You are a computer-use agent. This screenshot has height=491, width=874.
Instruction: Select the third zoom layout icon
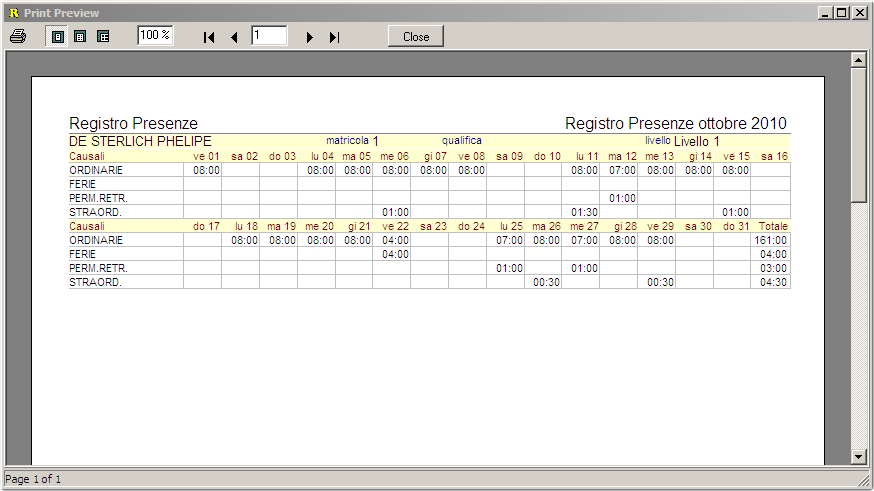(103, 37)
